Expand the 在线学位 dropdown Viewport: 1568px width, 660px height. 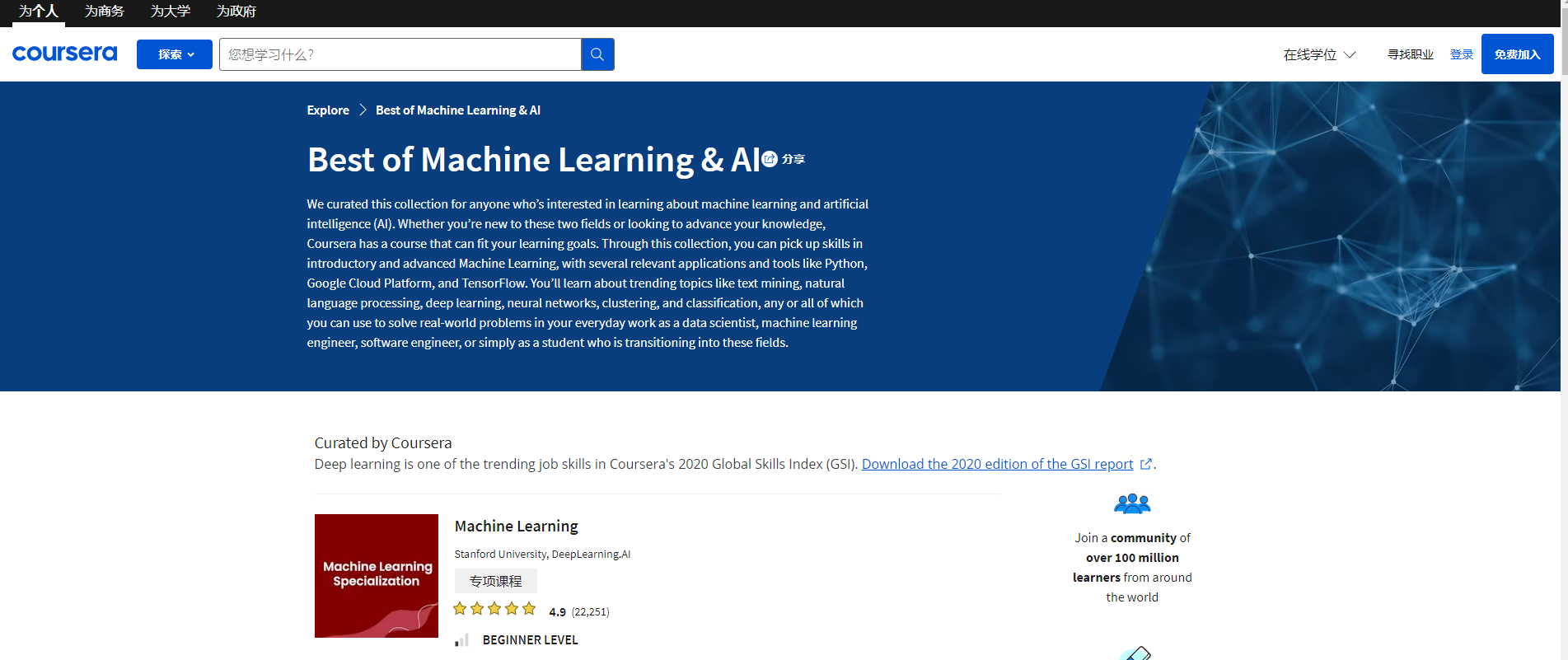[1319, 54]
